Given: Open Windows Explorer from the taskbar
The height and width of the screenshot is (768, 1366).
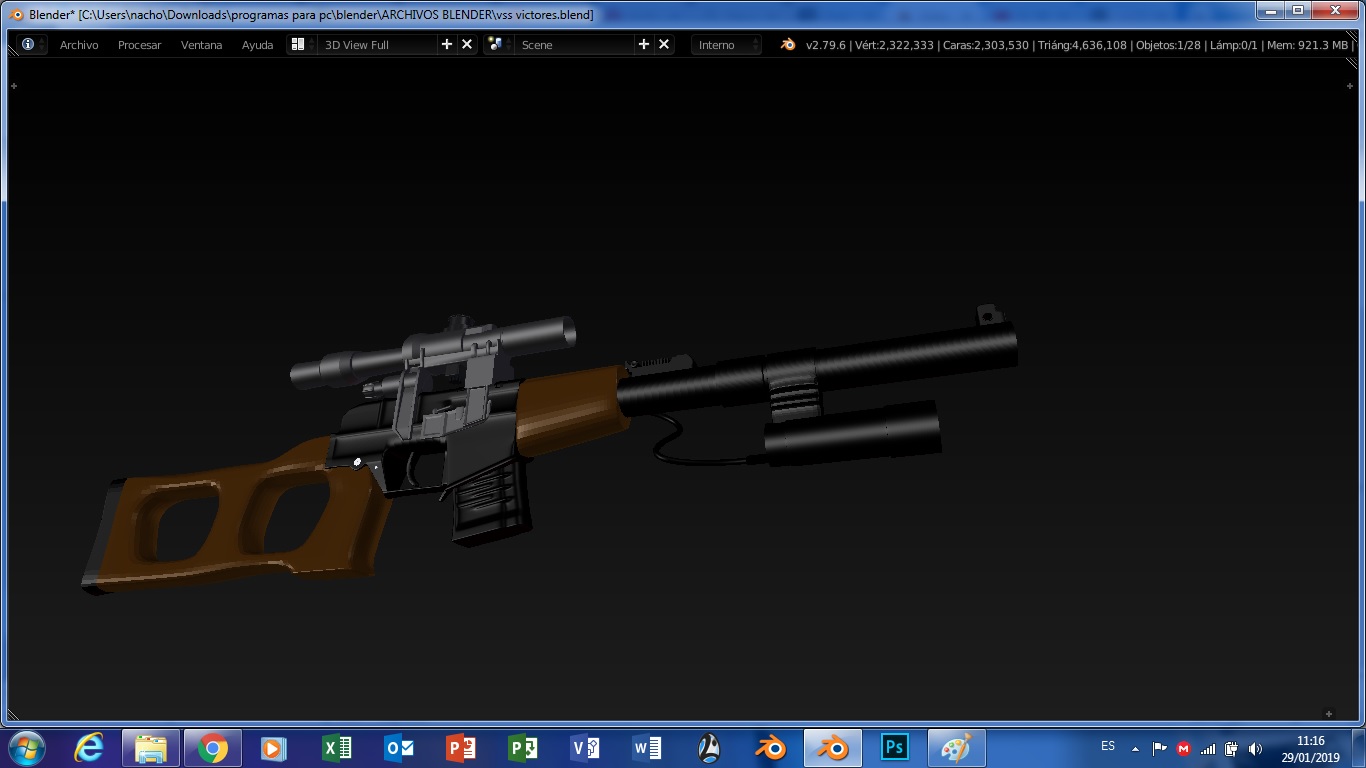Looking at the screenshot, I should (x=151, y=748).
